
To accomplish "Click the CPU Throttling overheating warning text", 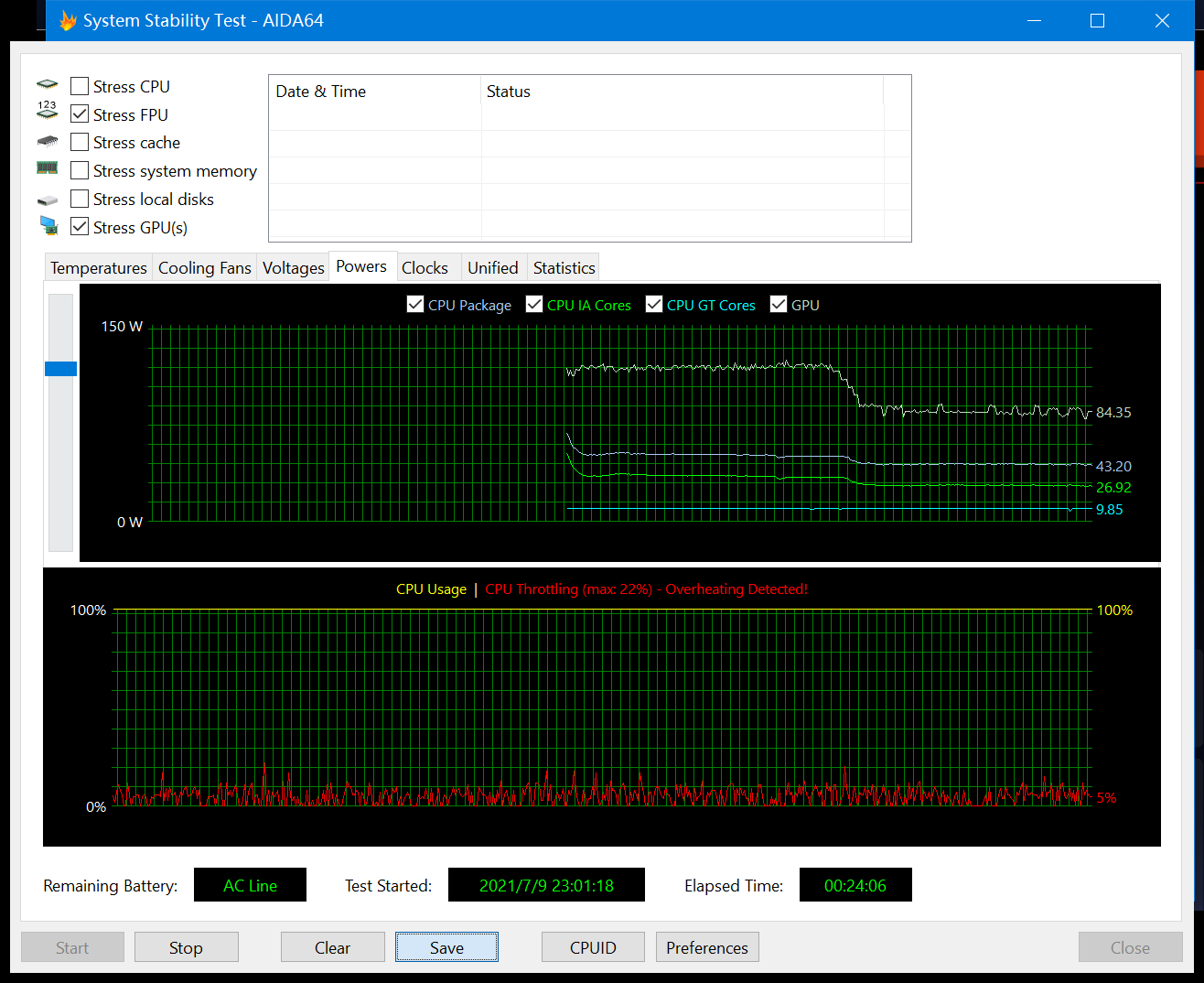I will coord(646,589).
